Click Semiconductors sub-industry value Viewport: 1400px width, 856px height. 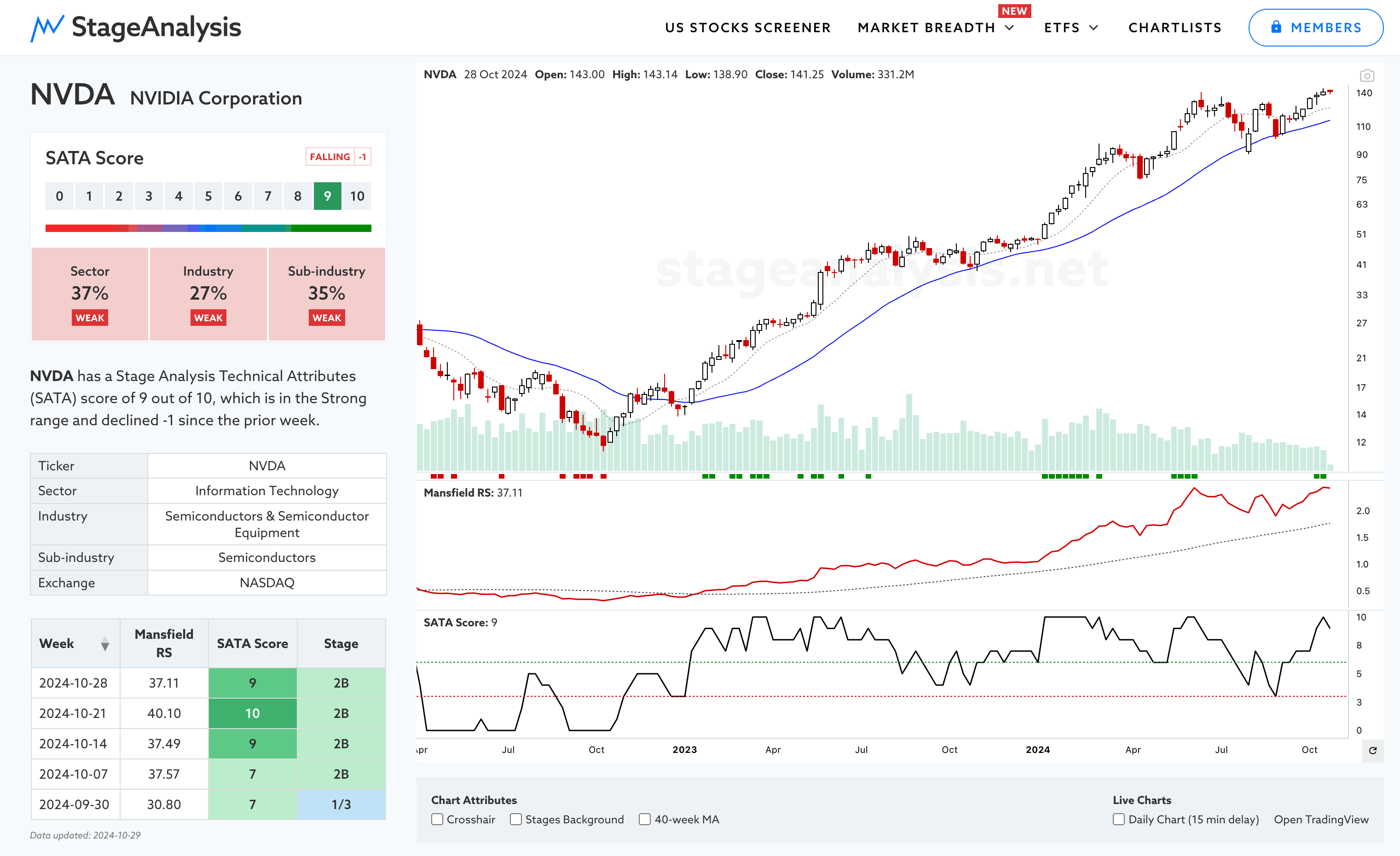pos(267,557)
